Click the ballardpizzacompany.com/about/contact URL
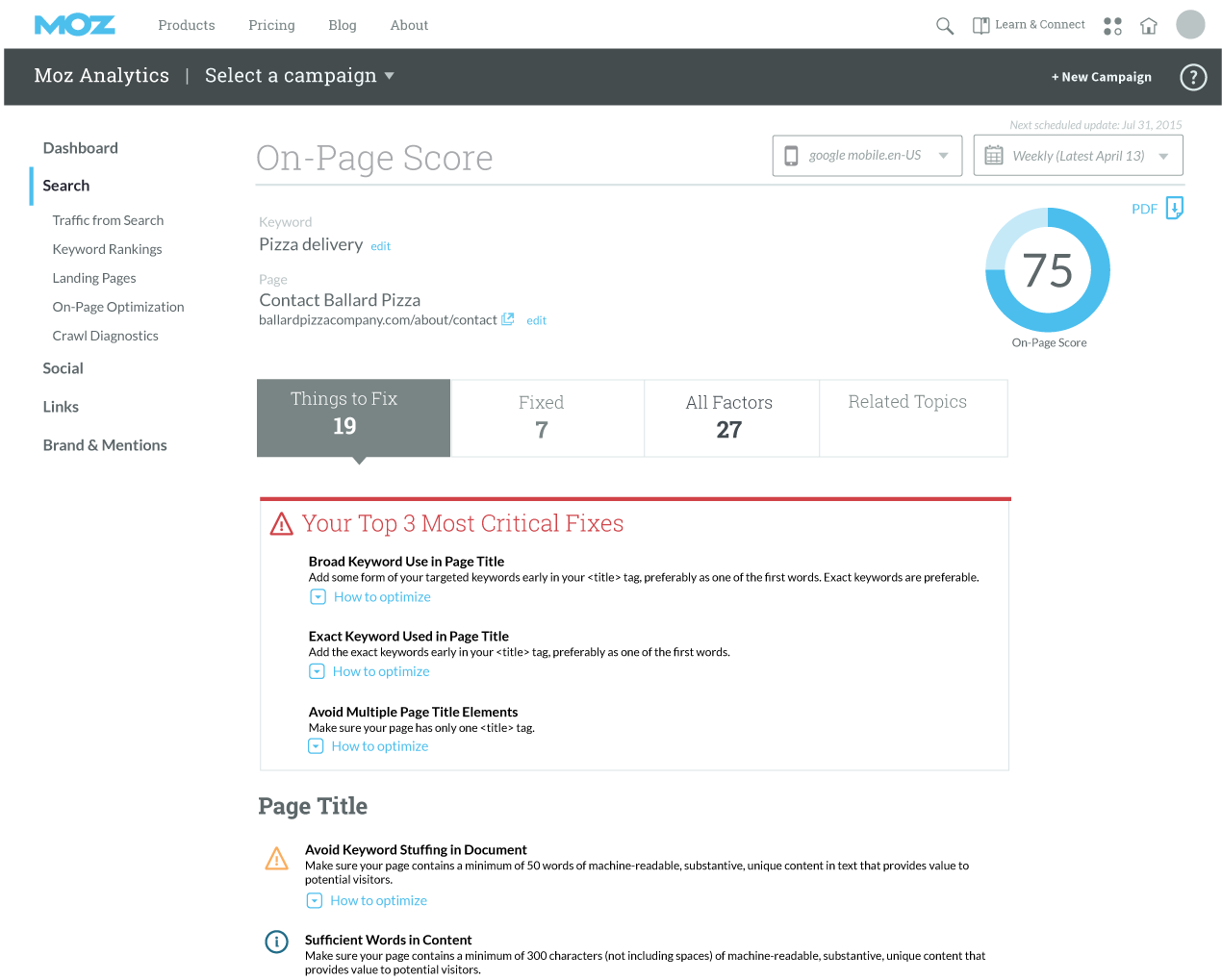Viewport: 1222px width, 980px height. click(x=377, y=320)
